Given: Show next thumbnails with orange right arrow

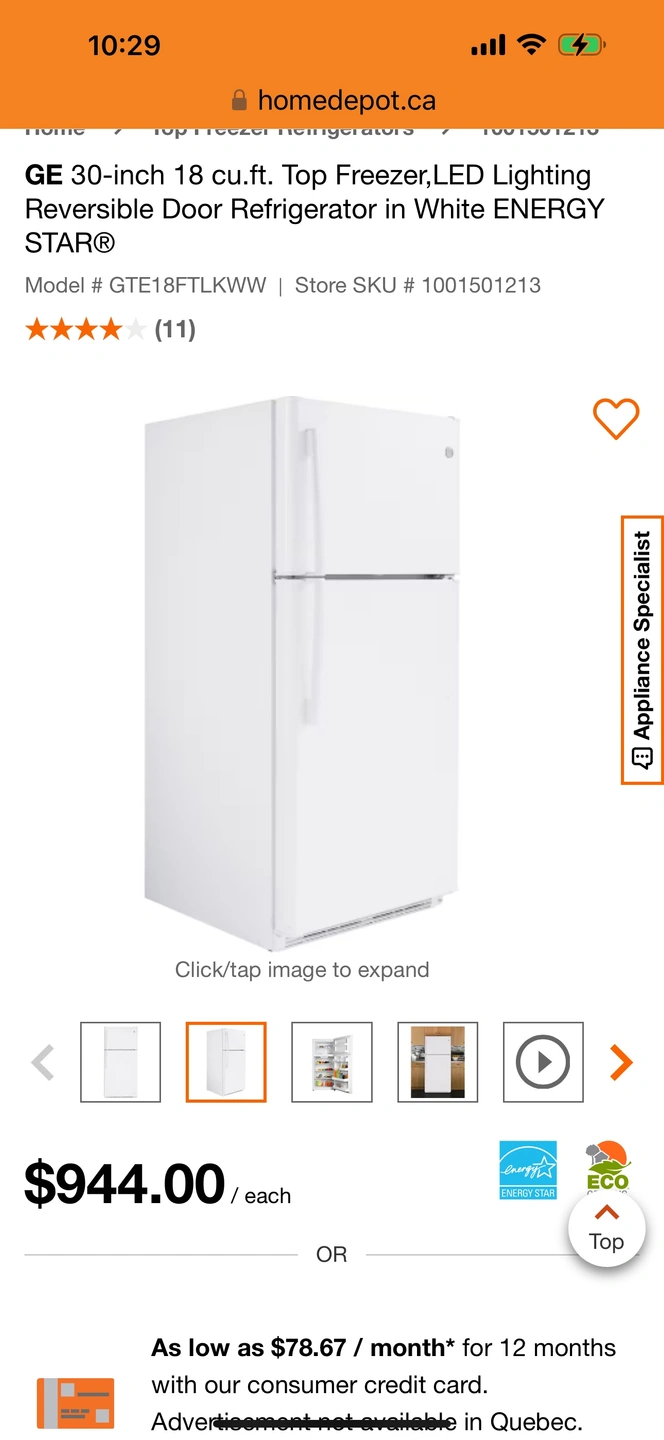Looking at the screenshot, I should pyautogui.click(x=621, y=1062).
